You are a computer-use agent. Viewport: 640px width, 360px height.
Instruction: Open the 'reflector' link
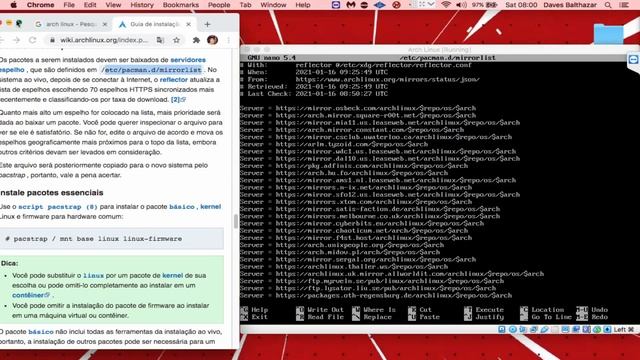[x=173, y=80]
